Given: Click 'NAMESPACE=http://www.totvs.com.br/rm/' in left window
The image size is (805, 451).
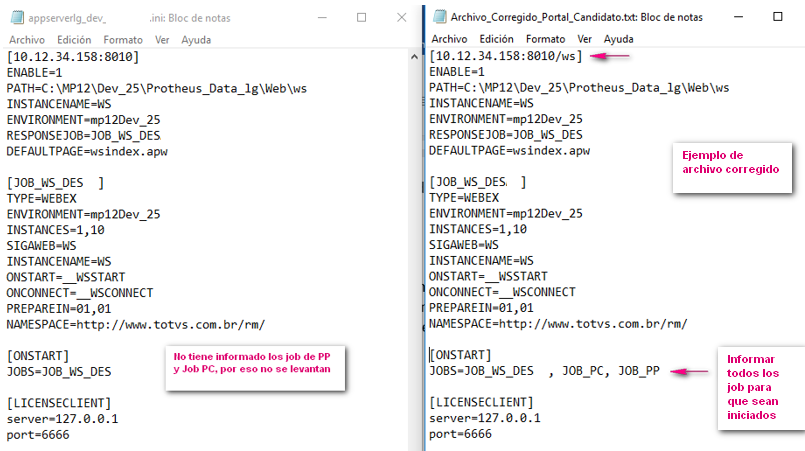Looking at the screenshot, I should [x=136, y=325].
